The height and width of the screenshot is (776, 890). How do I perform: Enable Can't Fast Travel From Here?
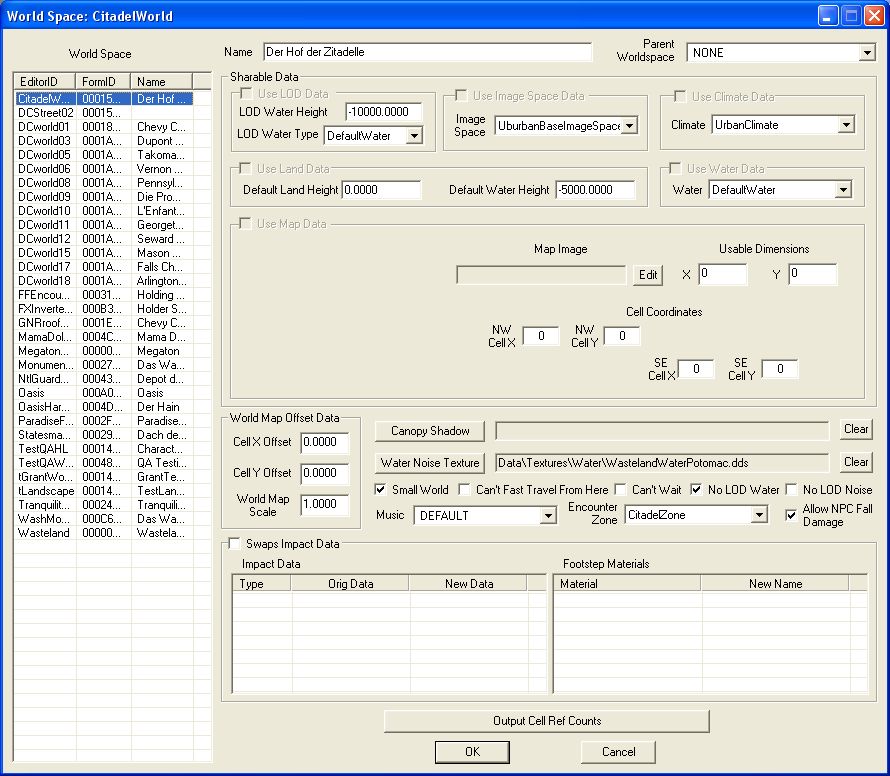464,489
